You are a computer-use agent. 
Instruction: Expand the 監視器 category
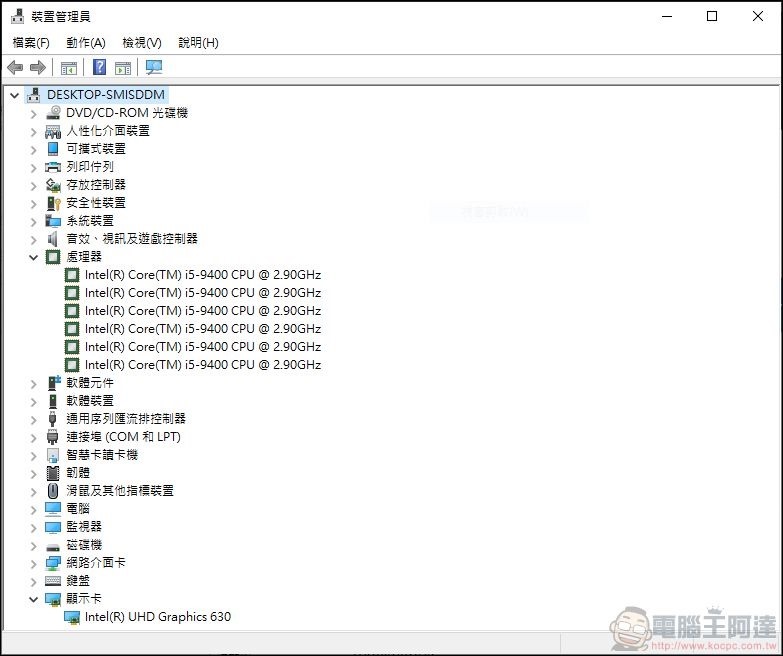tap(33, 528)
